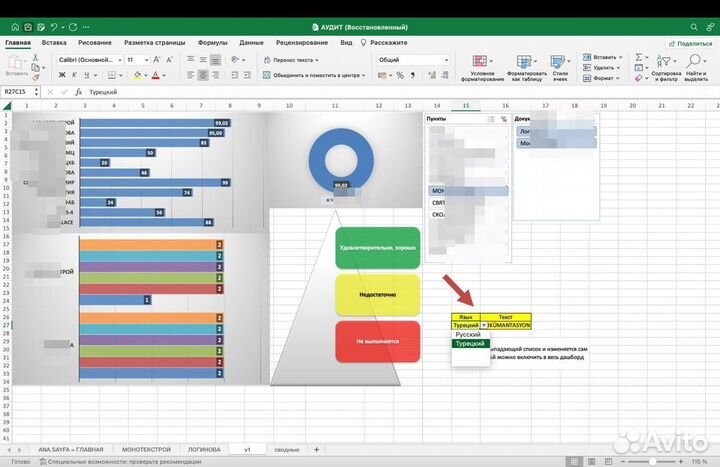This screenshot has height=467, width=720.
Task: Toggle underline Ч formatting
Action: 86,75
